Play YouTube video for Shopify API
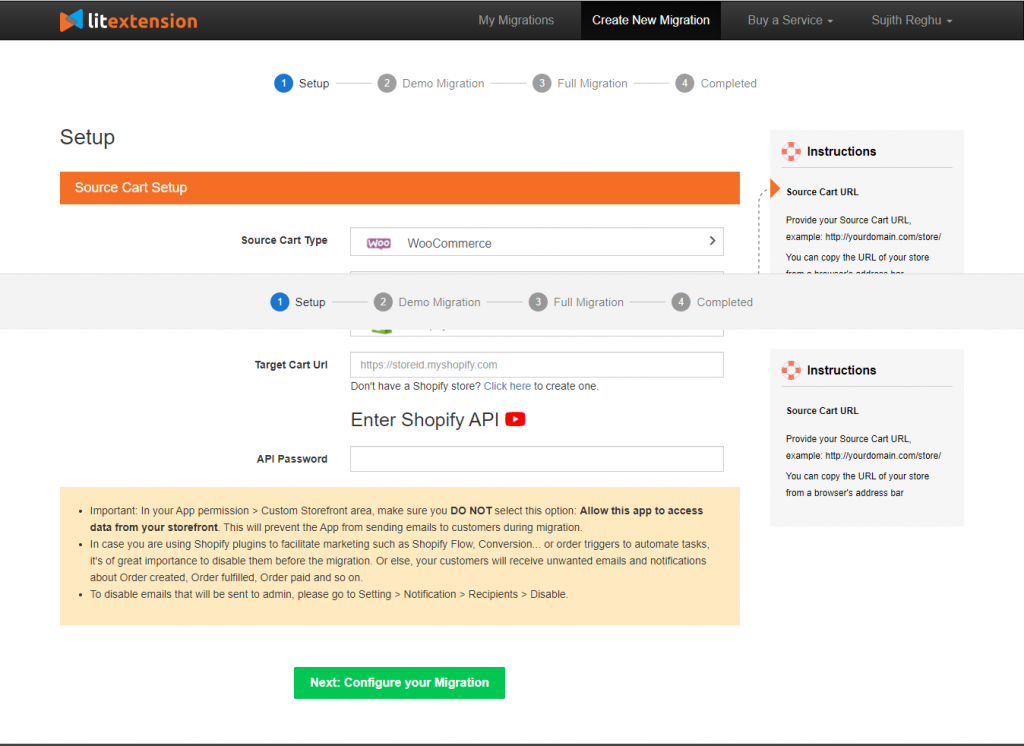The image size is (1024, 746). pos(515,419)
